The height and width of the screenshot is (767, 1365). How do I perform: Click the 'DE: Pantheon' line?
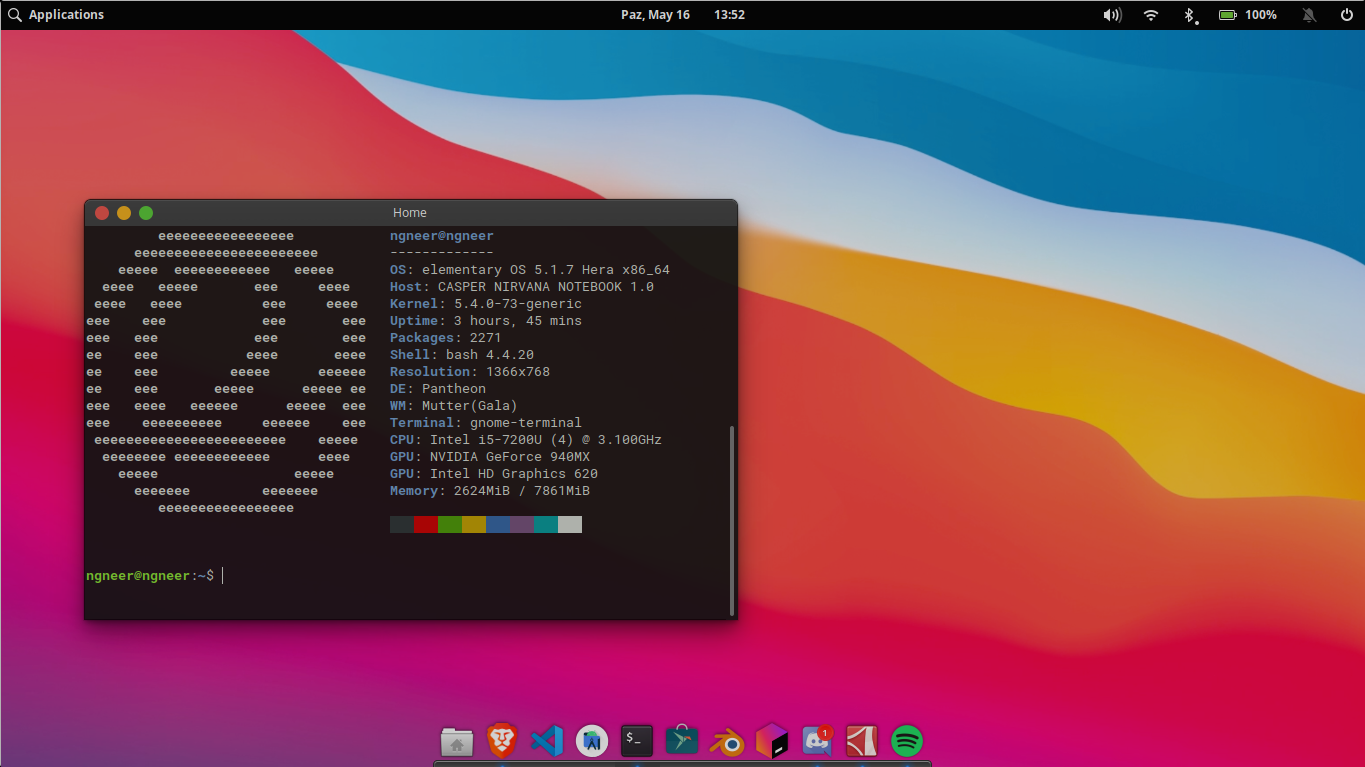click(438, 389)
